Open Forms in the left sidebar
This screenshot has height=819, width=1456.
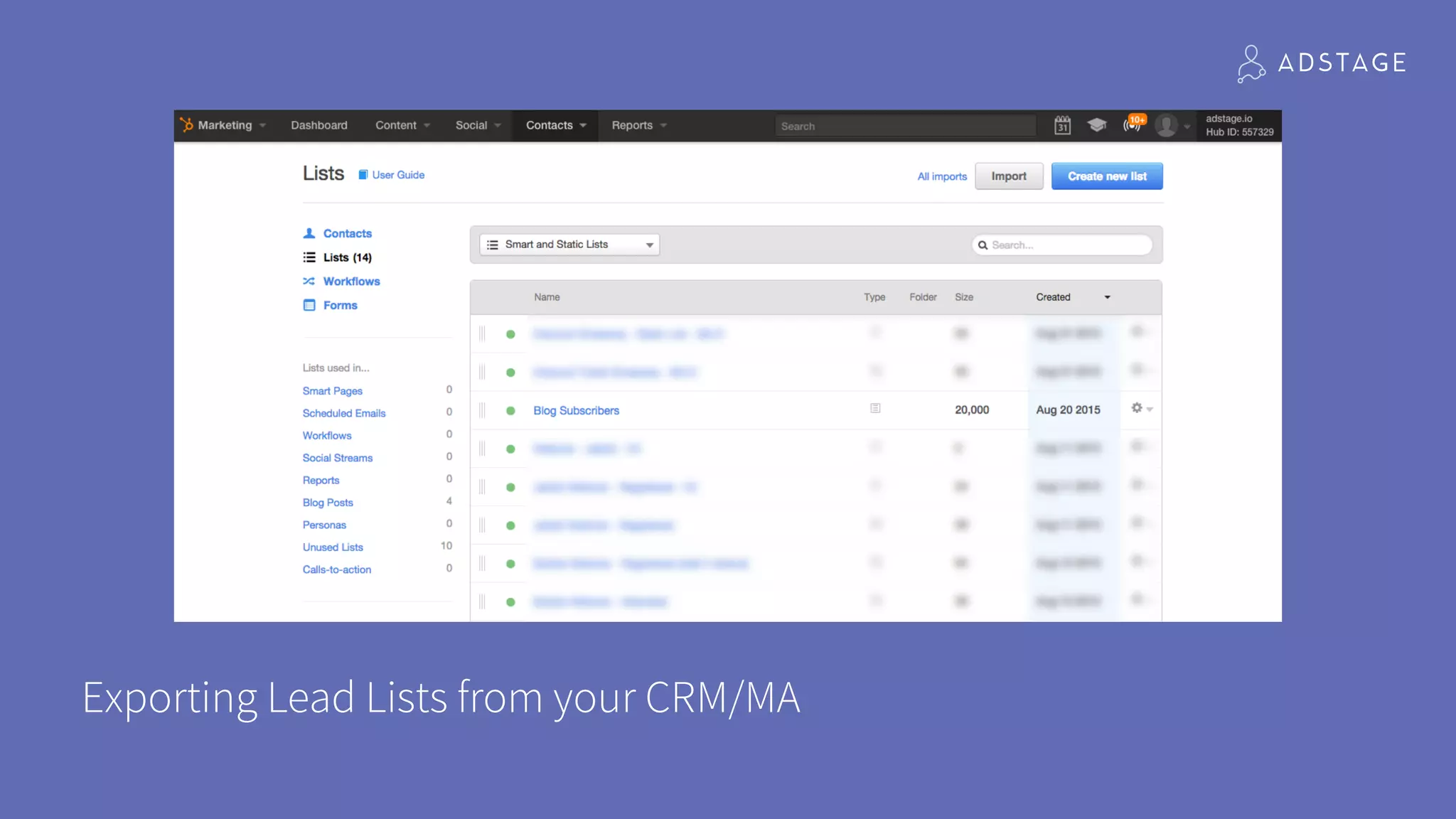340,305
